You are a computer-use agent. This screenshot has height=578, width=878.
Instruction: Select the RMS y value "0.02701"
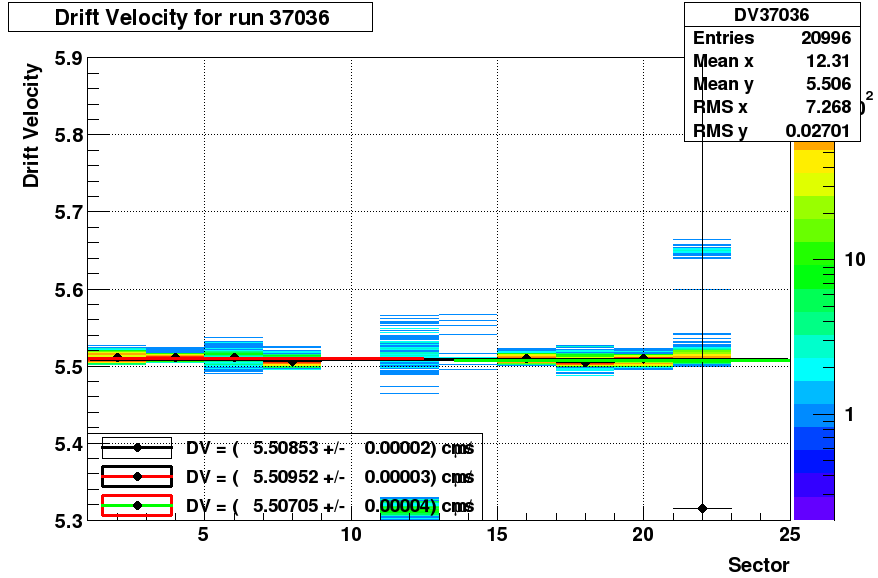818,130
